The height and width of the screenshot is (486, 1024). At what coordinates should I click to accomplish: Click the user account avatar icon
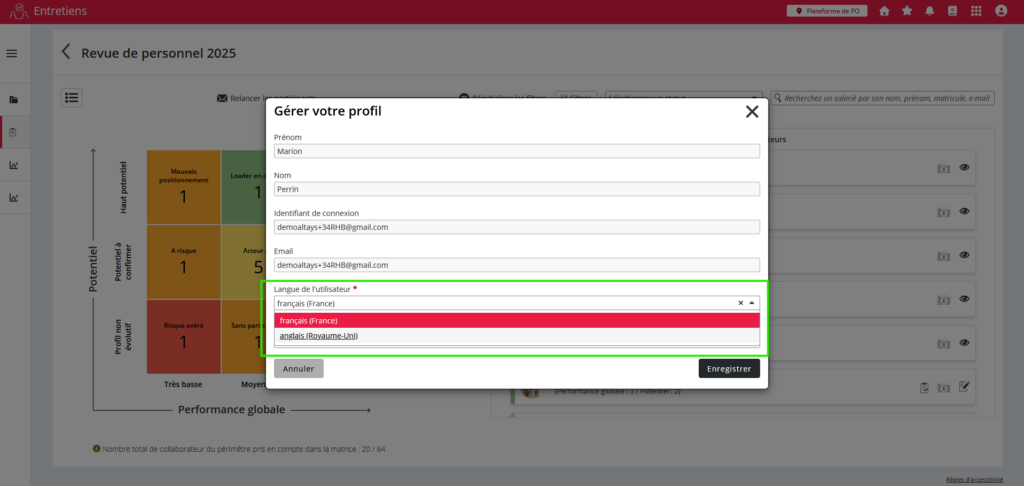tap(1001, 11)
